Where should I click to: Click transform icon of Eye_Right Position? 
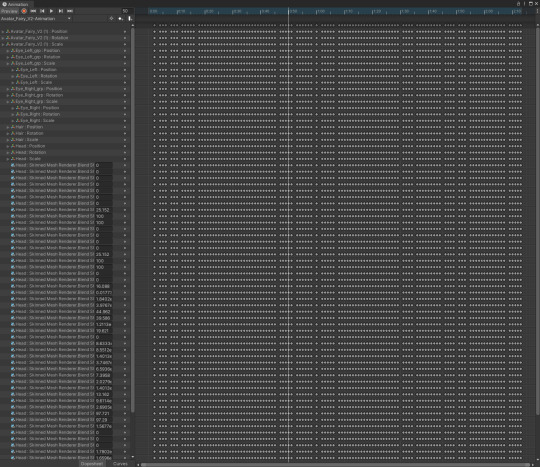(x=18, y=108)
